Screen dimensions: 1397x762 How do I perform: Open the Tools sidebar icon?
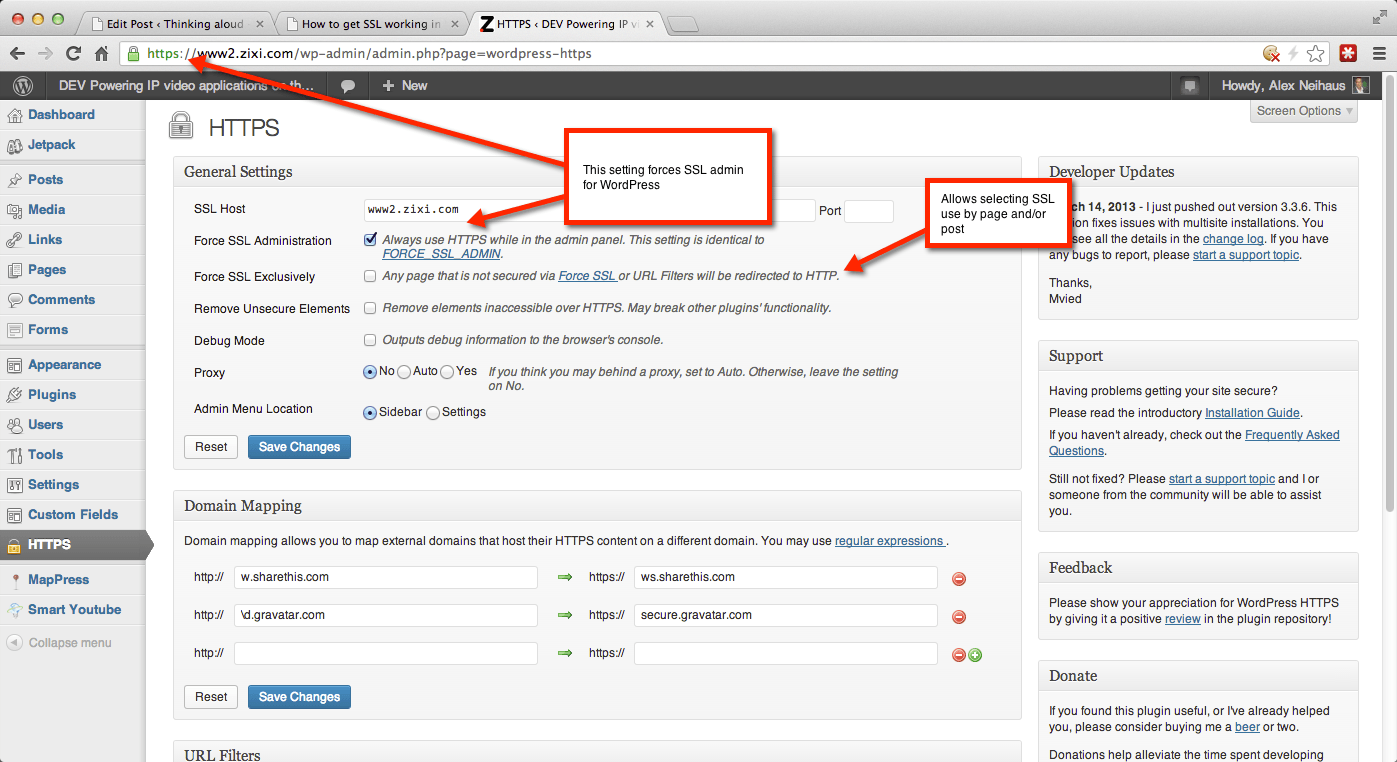point(14,455)
